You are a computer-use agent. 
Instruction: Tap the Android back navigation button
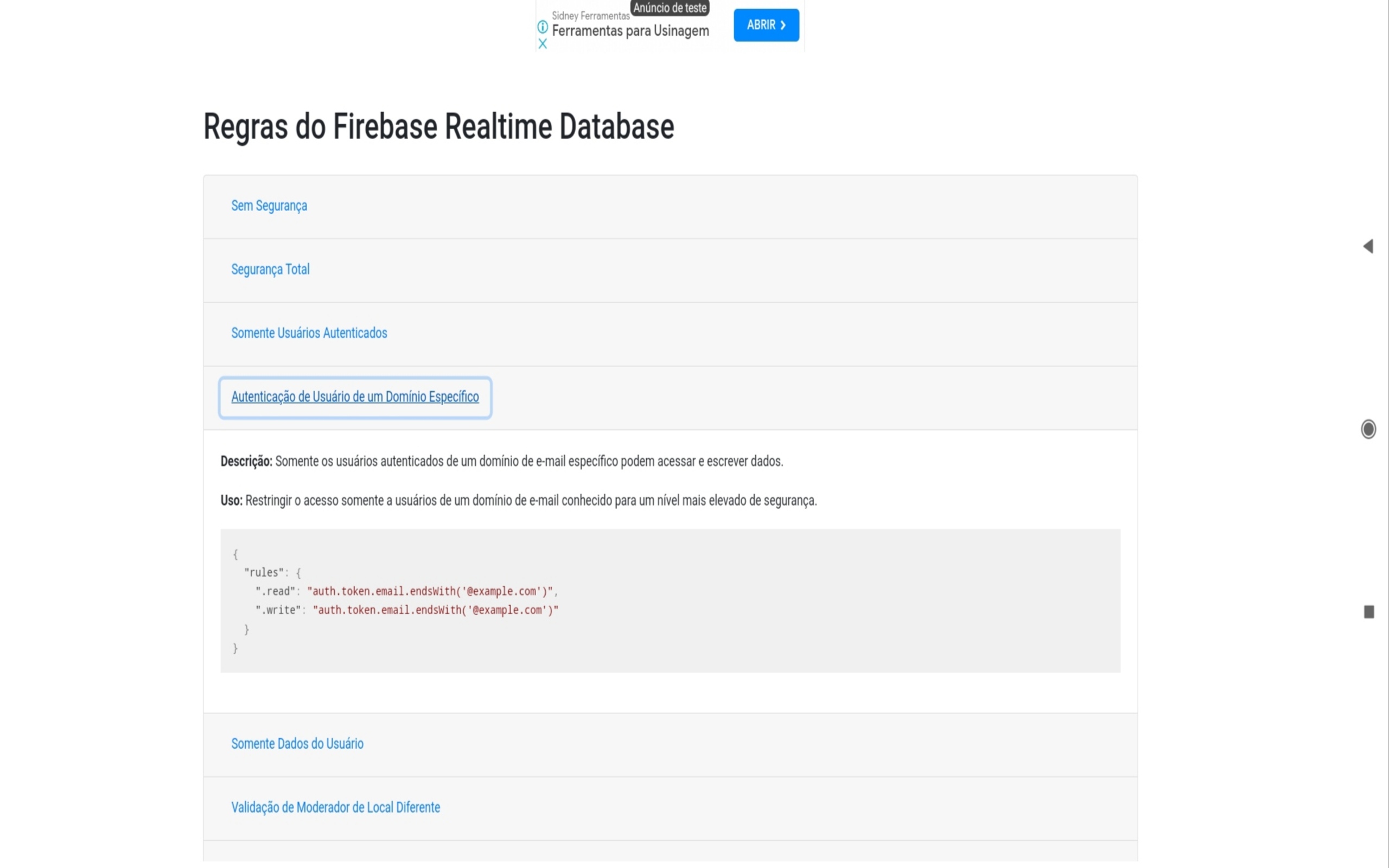point(1370,246)
